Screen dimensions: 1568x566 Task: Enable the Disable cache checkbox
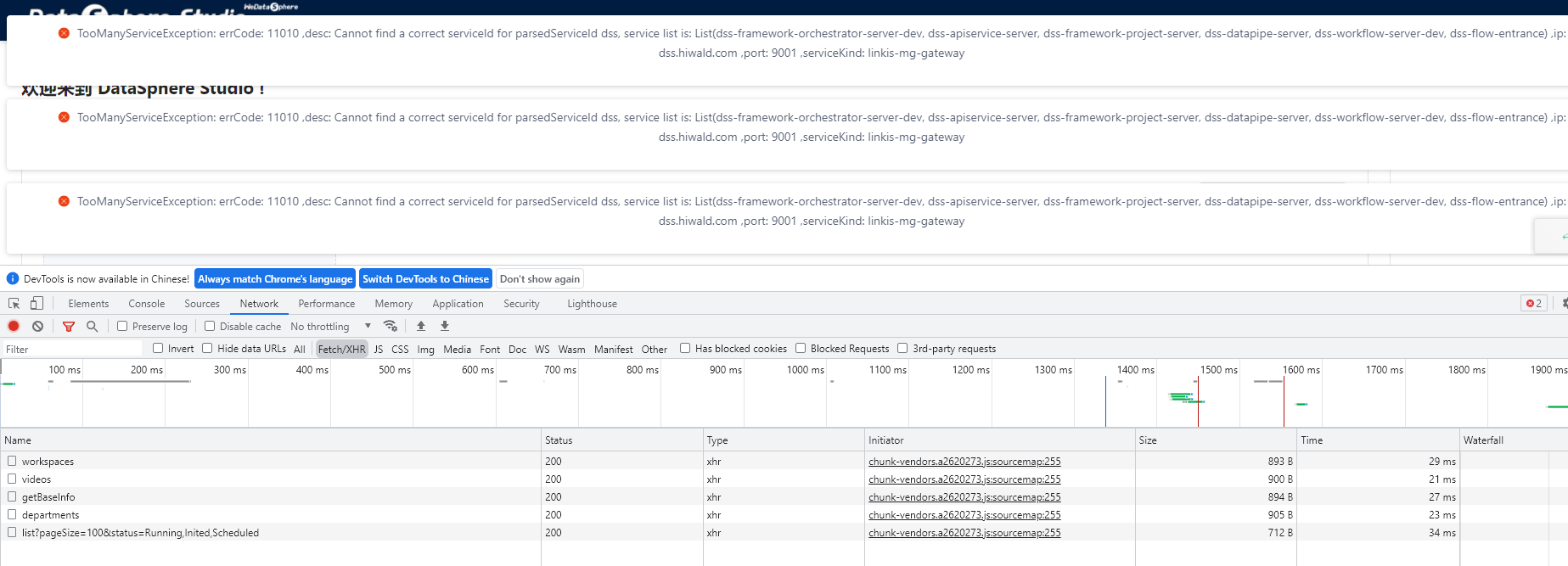[210, 326]
